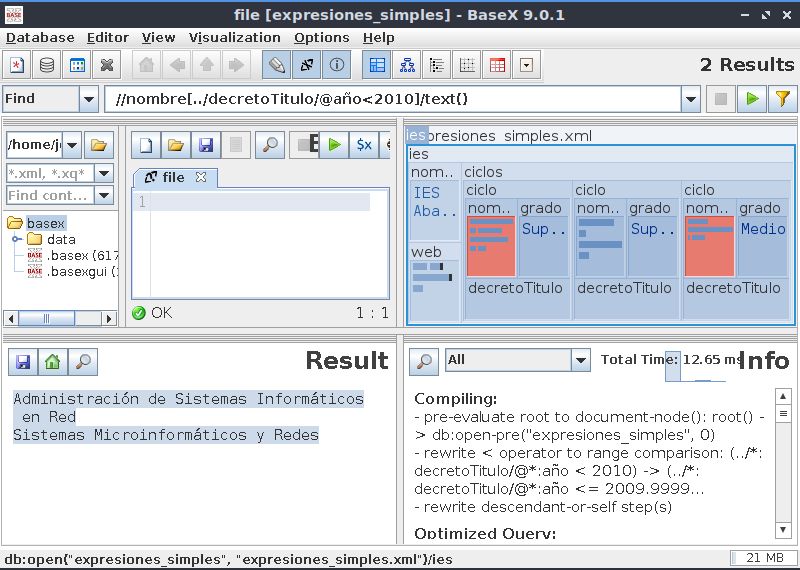Click the $x external variables button
Viewport: 800px width, 570px height.
[x=364, y=145]
